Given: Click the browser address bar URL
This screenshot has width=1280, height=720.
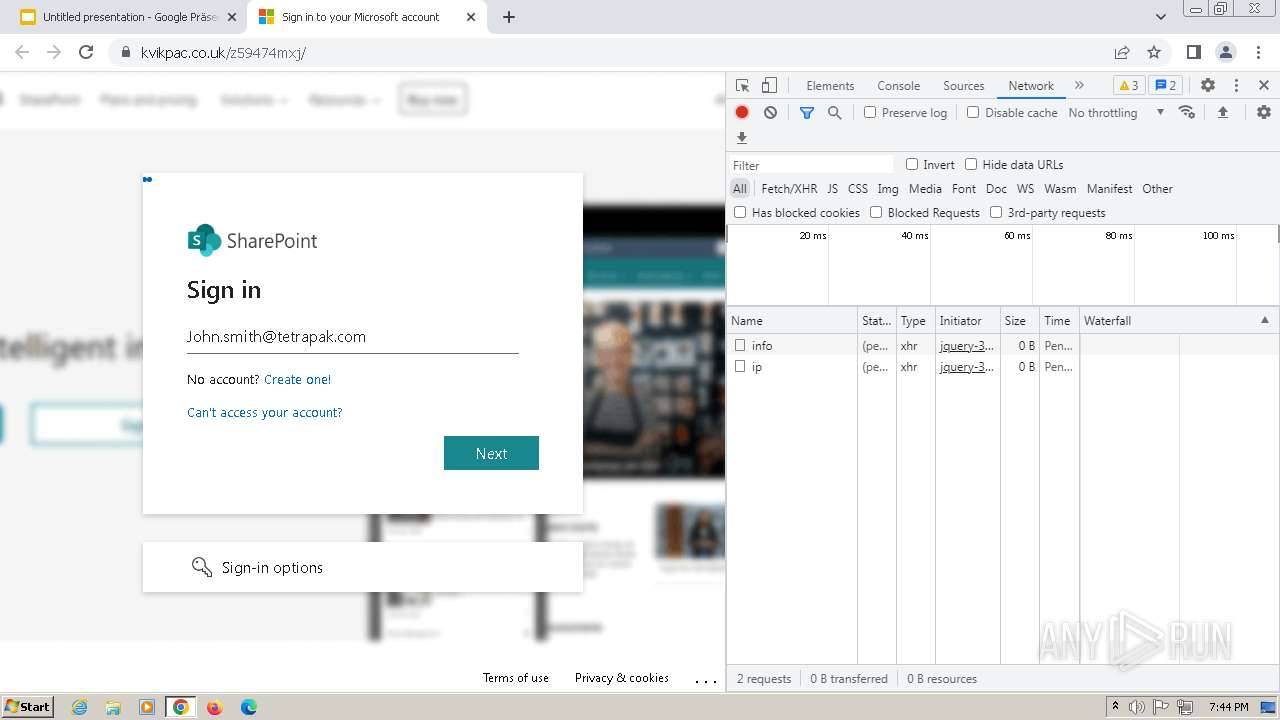Looking at the screenshot, I should 223,52.
